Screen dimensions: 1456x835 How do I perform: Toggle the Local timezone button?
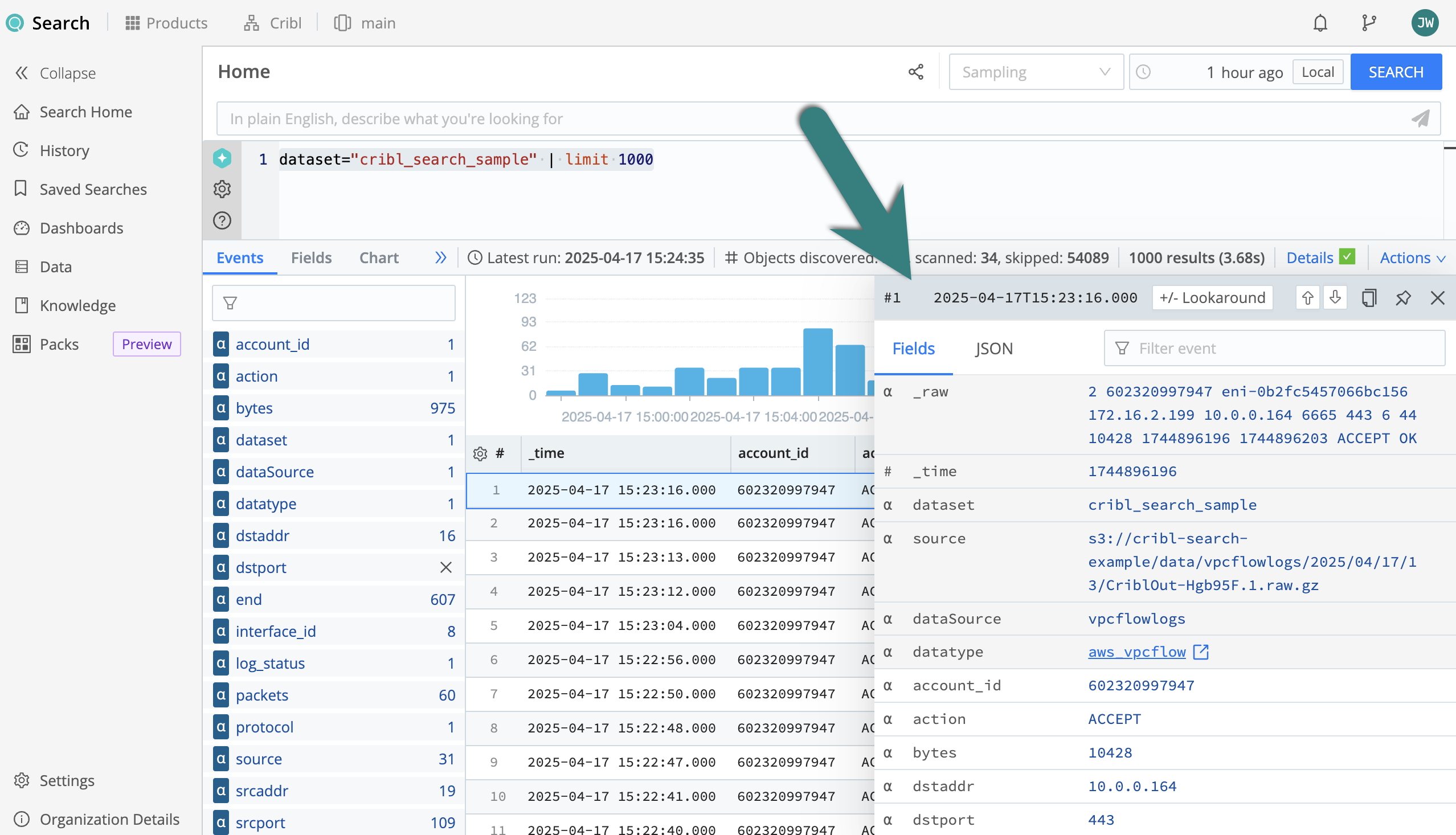[x=1317, y=72]
